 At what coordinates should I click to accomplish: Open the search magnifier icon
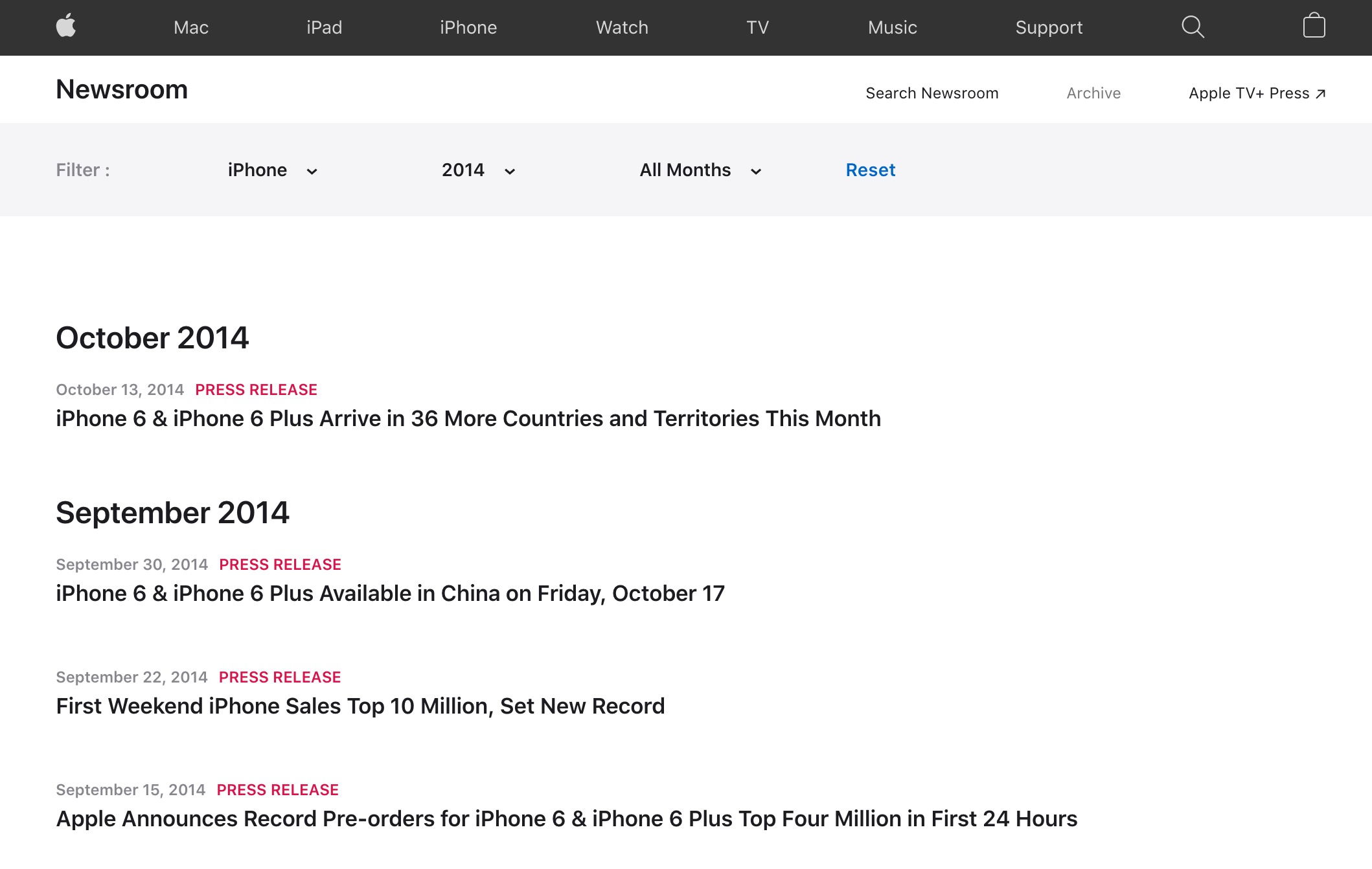(1192, 27)
